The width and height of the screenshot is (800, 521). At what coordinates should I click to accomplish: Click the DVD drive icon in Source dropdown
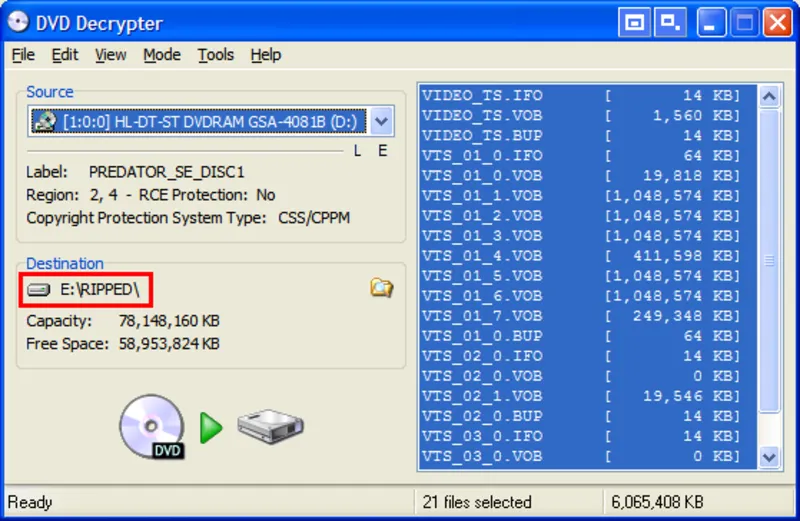45,122
